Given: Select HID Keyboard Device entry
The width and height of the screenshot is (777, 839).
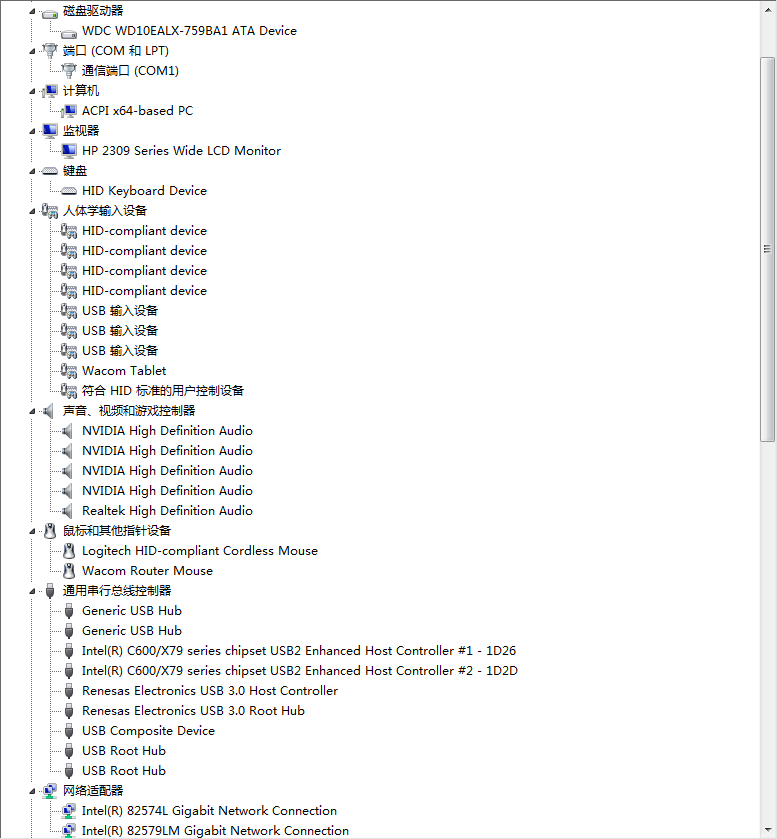Looking at the screenshot, I should (x=144, y=191).
